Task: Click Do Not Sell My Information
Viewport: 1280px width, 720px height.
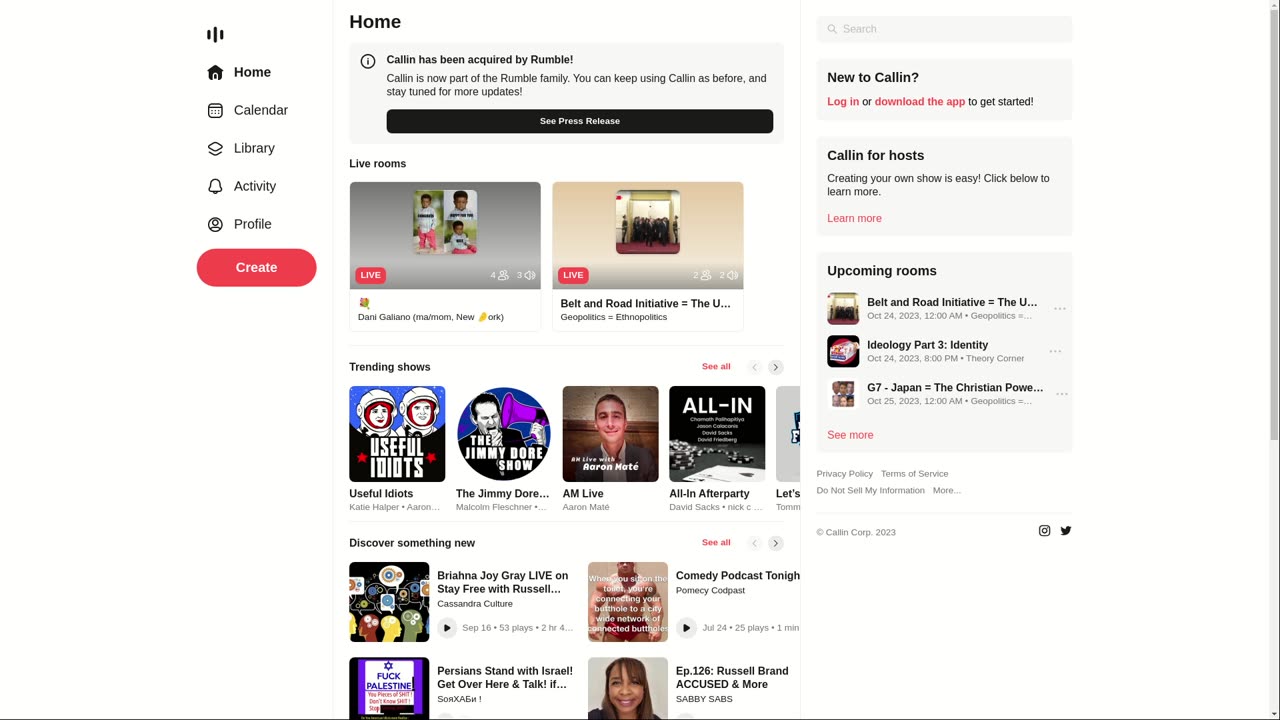Action: 871,491
